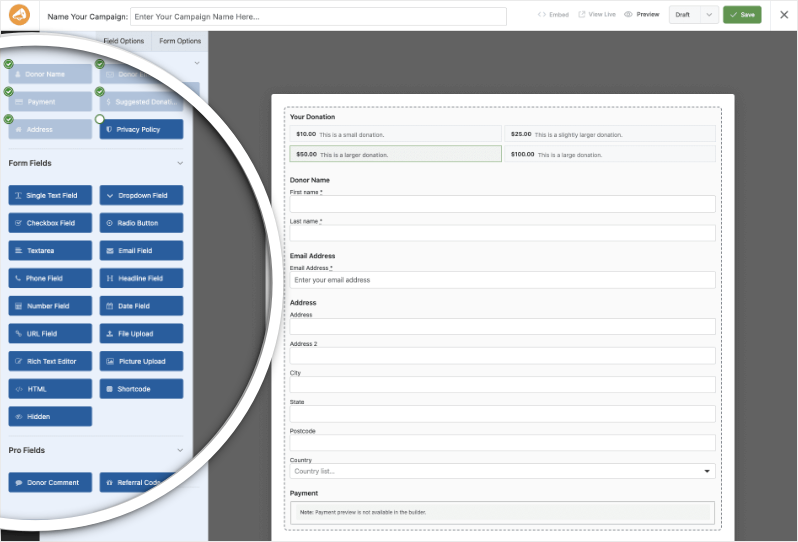
Task: Click the View Live link
Action: [x=597, y=15]
